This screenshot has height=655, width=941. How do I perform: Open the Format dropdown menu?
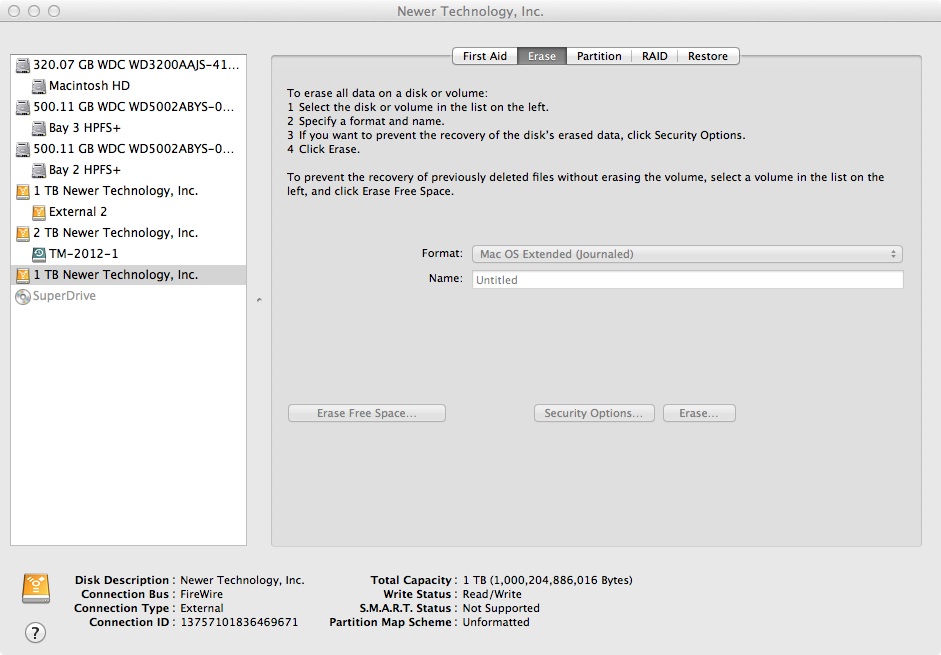tap(687, 254)
